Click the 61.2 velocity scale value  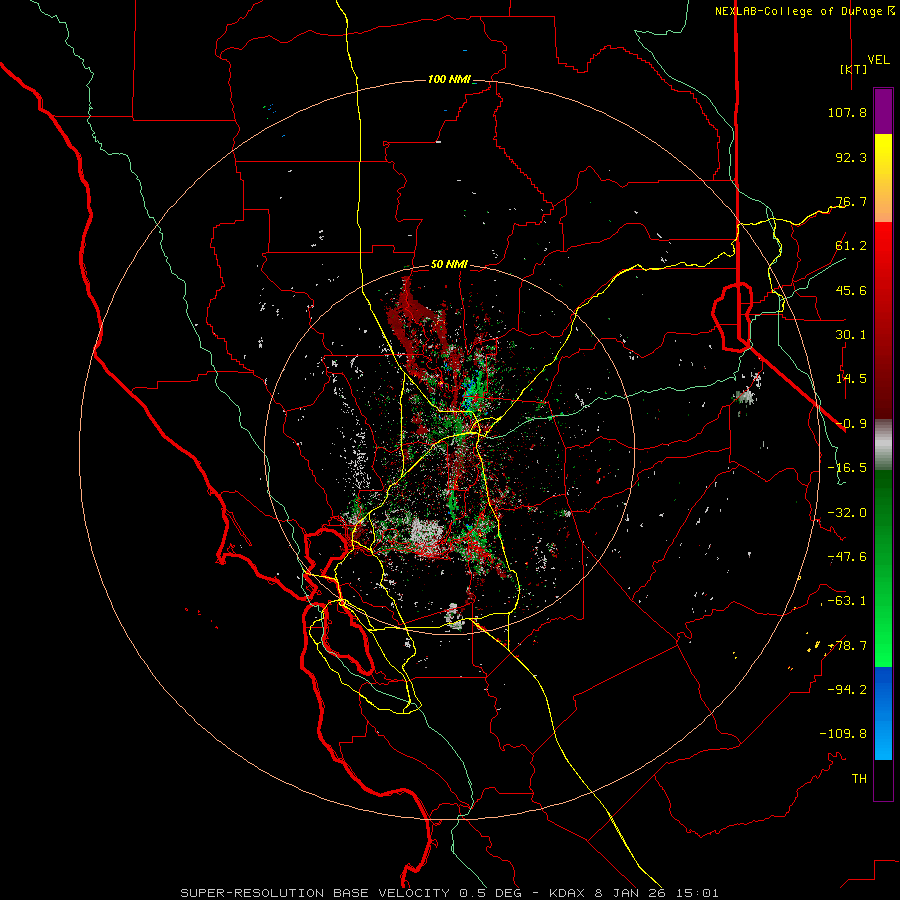[x=851, y=246]
